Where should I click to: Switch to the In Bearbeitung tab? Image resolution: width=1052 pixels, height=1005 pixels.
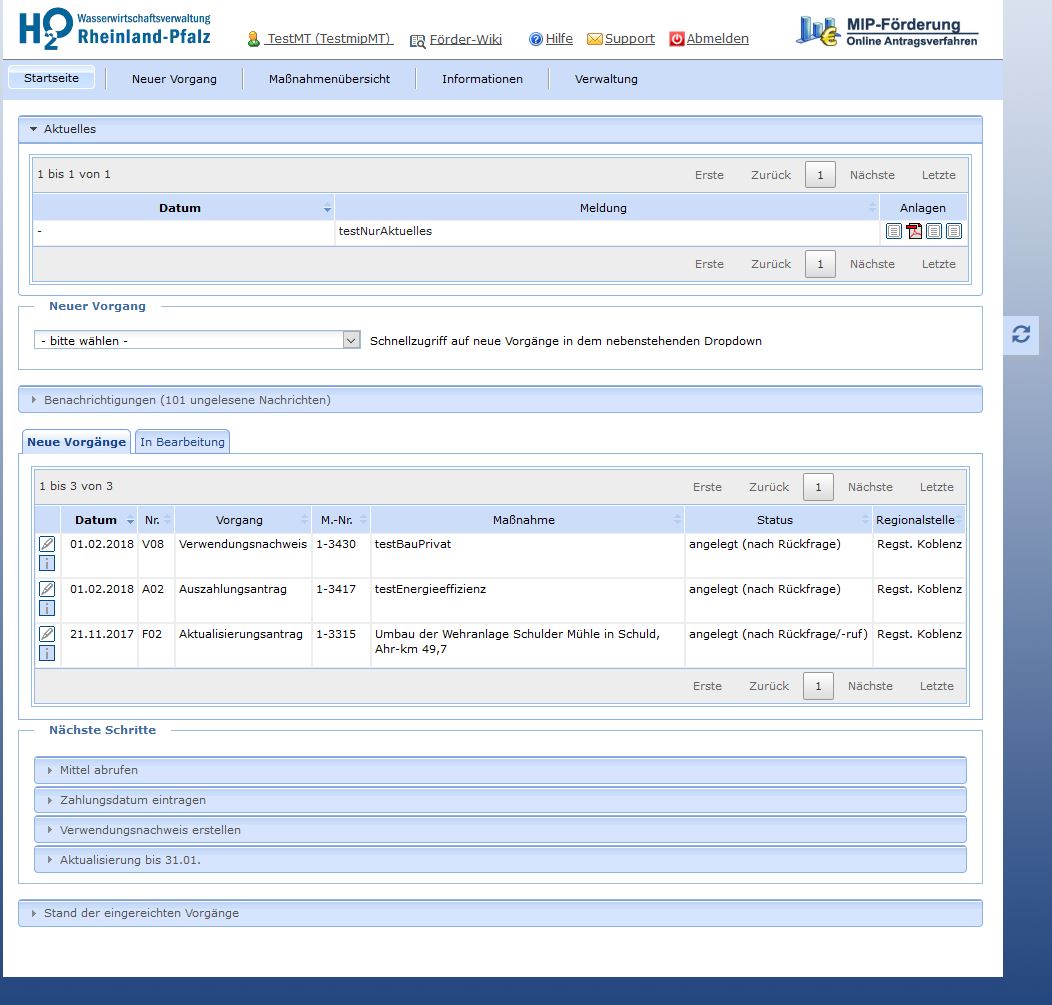pos(182,442)
